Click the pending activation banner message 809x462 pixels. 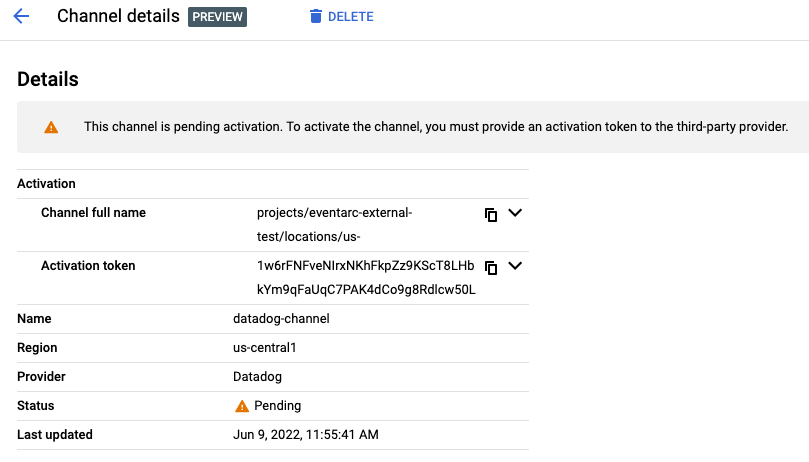(436, 127)
